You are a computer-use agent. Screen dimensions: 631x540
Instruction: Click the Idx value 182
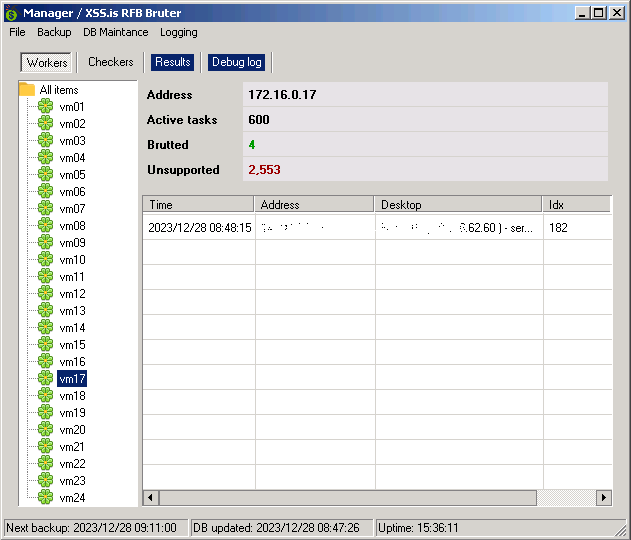click(558, 228)
